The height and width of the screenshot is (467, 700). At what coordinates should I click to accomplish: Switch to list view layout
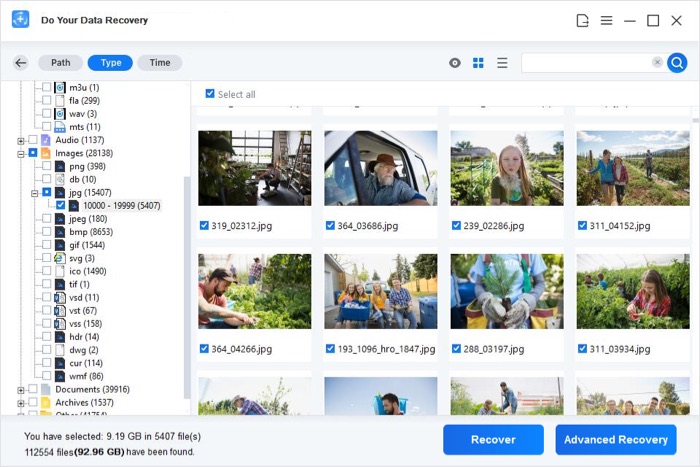pos(502,63)
